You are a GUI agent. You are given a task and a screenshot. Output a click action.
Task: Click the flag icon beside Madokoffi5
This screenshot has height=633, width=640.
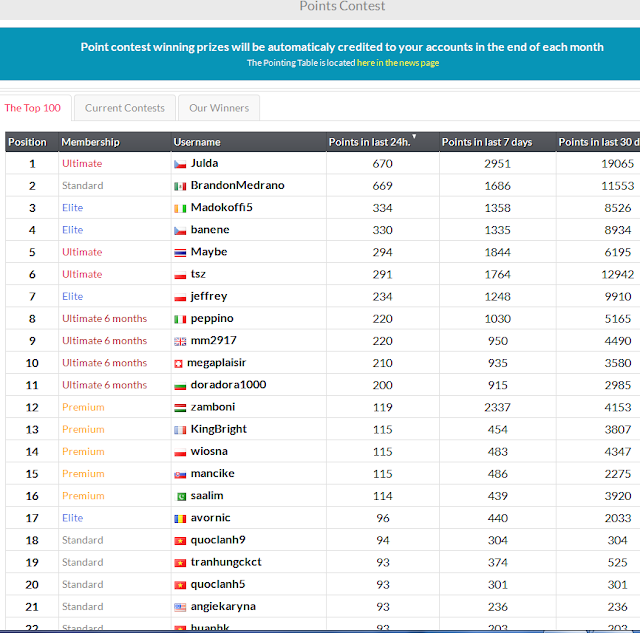coord(180,208)
